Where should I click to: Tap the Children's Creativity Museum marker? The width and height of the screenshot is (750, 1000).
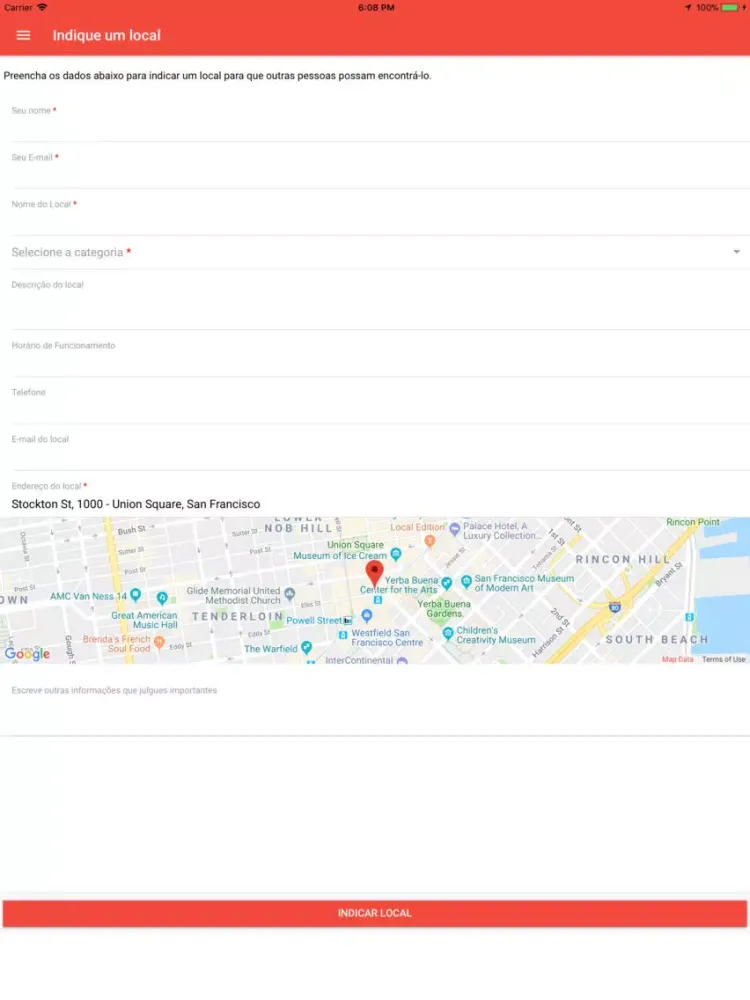(448, 633)
